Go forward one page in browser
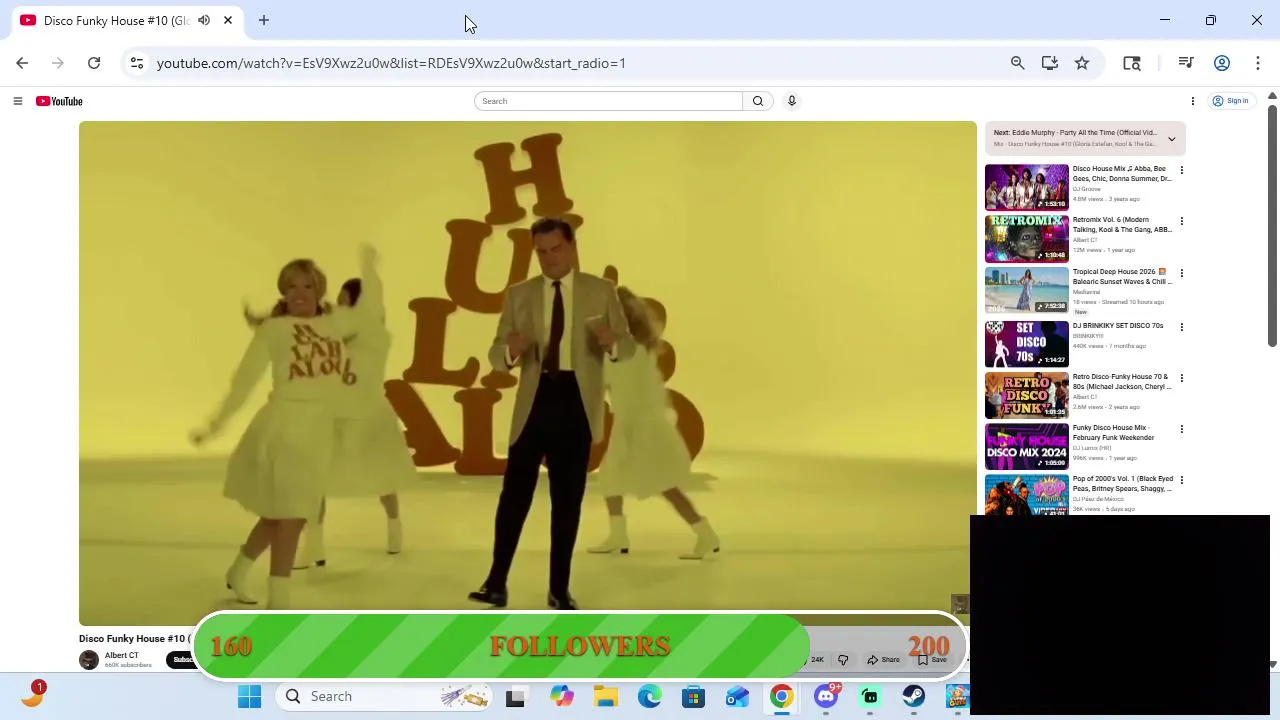 click(x=58, y=63)
